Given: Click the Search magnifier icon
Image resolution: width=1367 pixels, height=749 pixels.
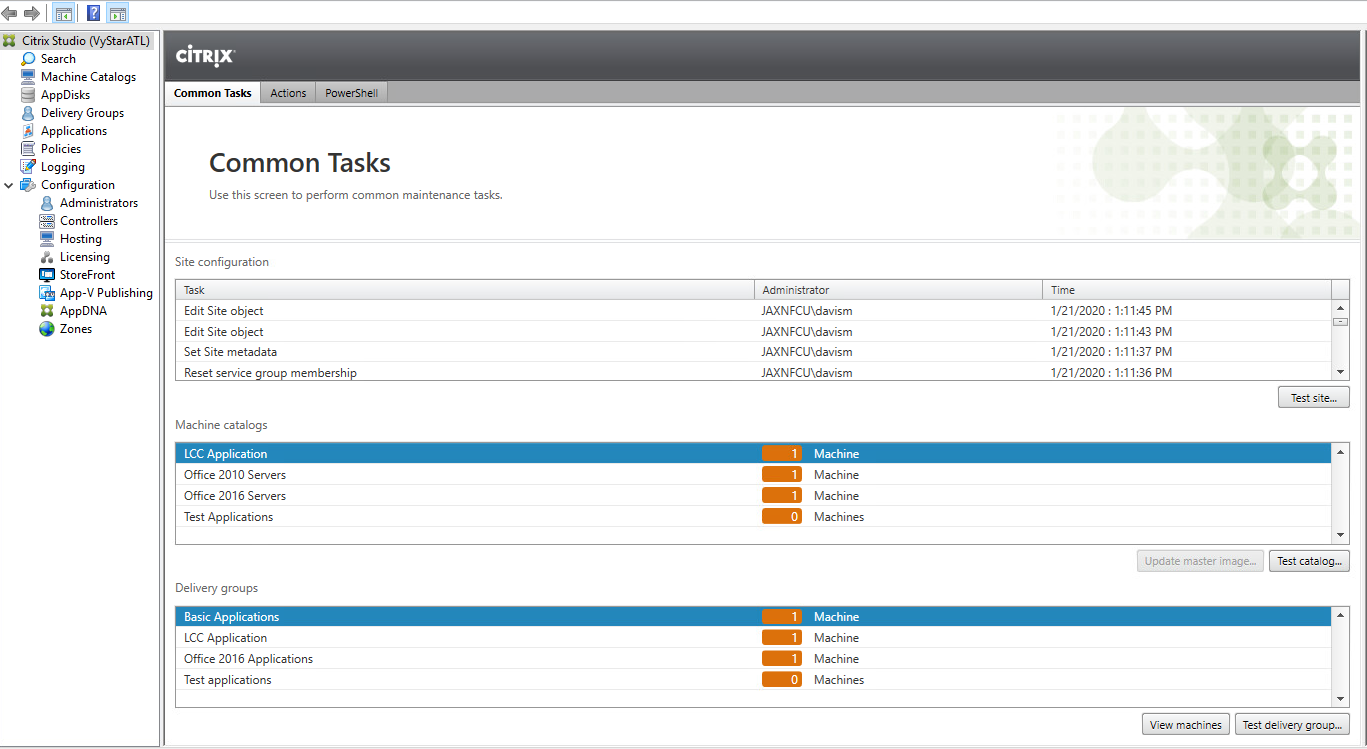Looking at the screenshot, I should coord(28,59).
